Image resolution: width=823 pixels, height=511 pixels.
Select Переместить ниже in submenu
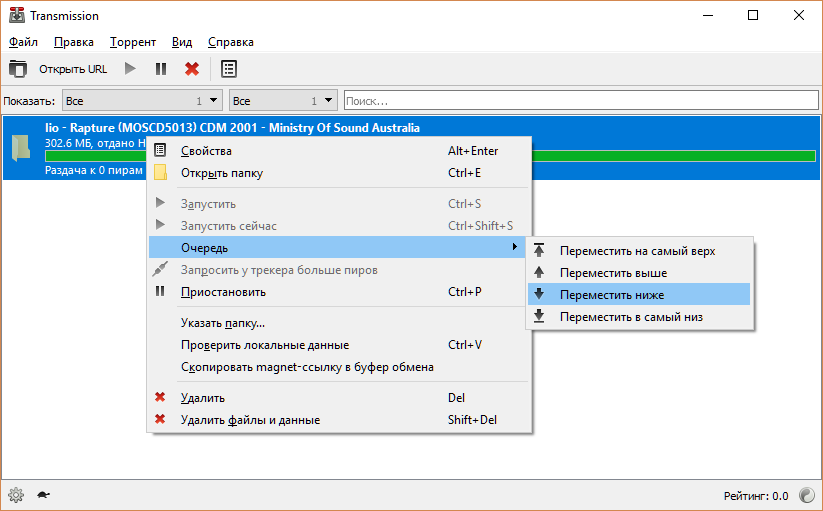pyautogui.click(x=639, y=295)
